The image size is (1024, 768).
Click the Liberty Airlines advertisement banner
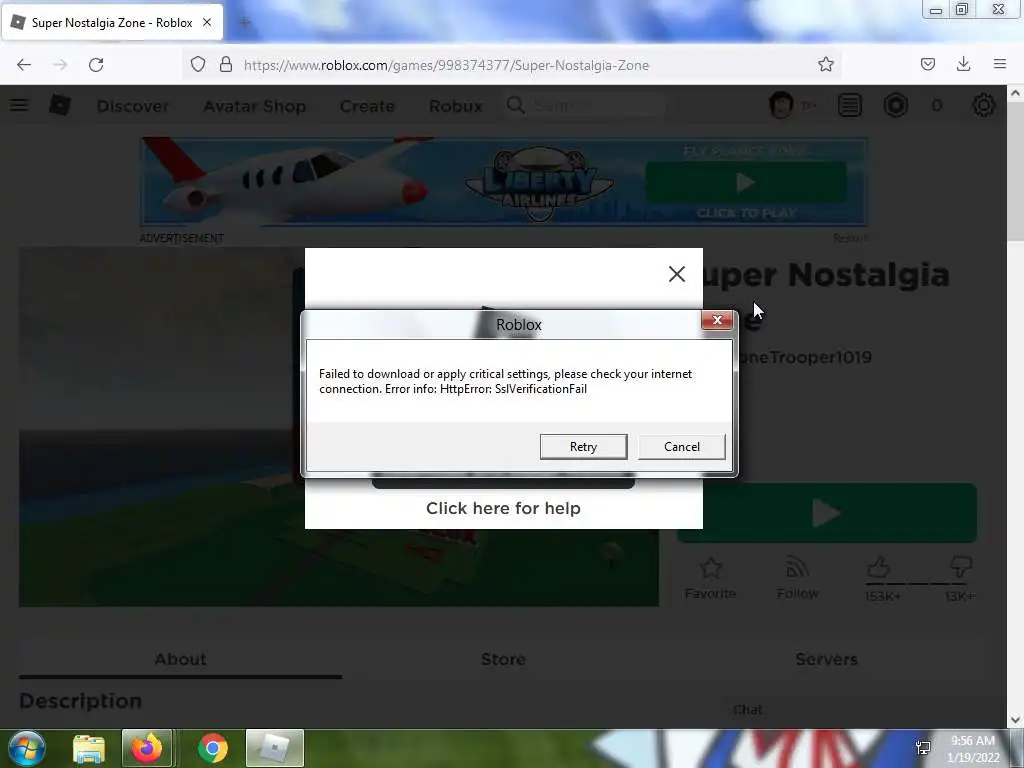504,182
